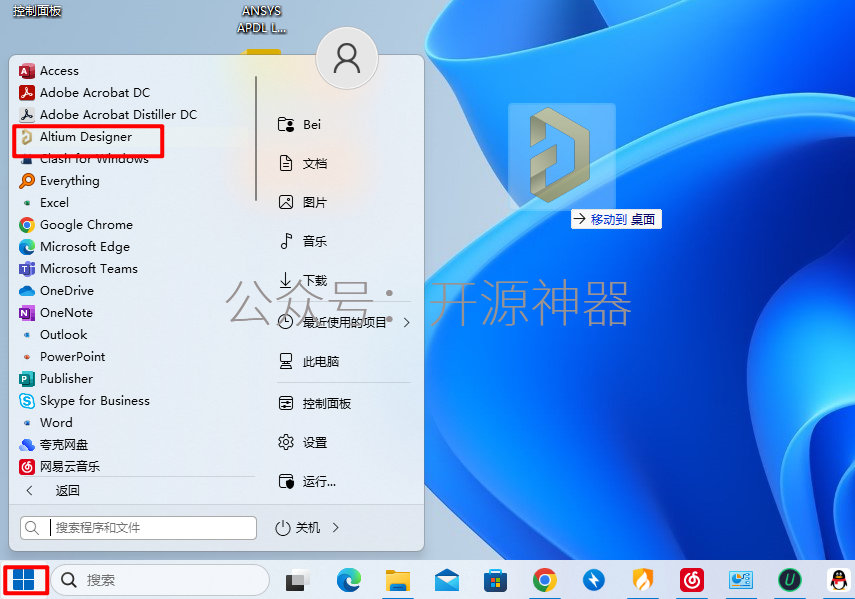Image resolution: width=855 pixels, height=599 pixels.
Task: Launch Skype for Business
Action: (x=85, y=401)
